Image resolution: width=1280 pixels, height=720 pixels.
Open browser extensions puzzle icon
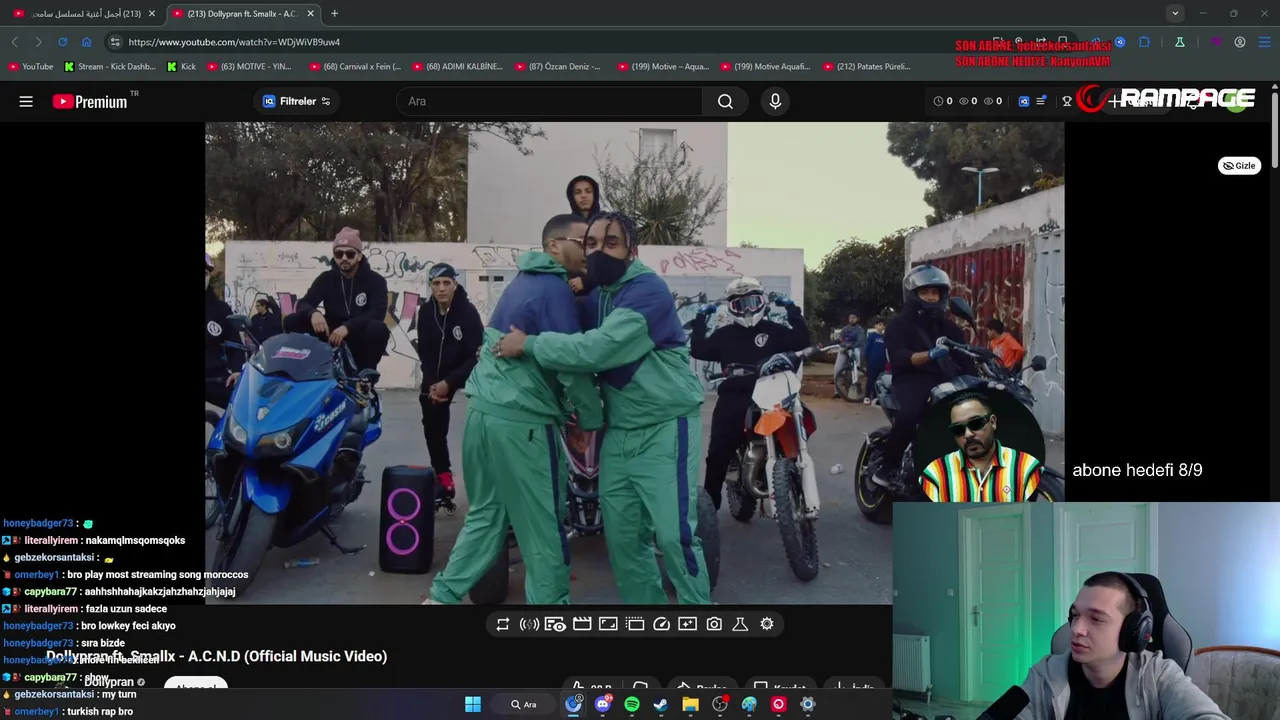[x=1145, y=42]
